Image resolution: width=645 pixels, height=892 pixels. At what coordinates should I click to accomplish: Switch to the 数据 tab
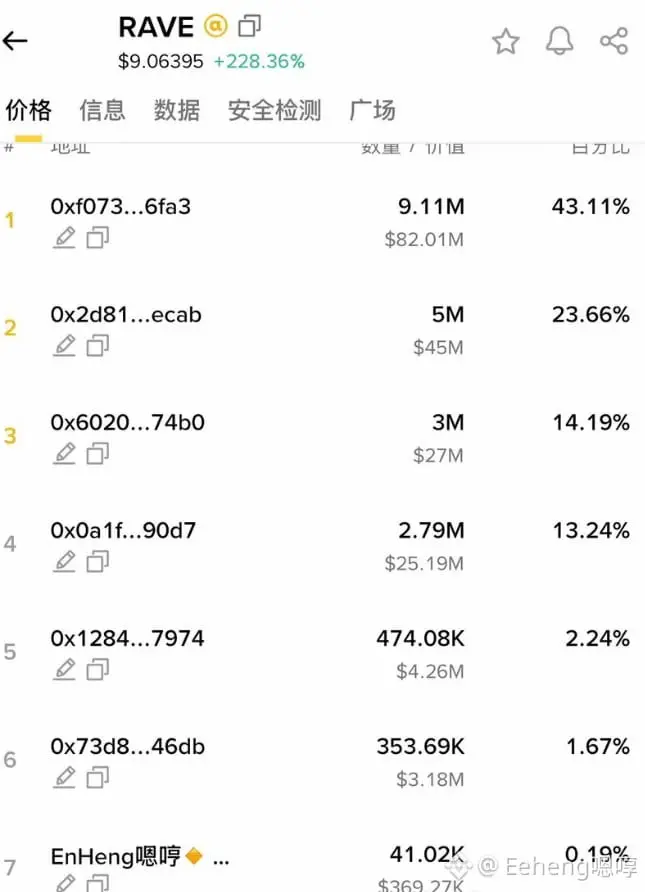[x=177, y=110]
